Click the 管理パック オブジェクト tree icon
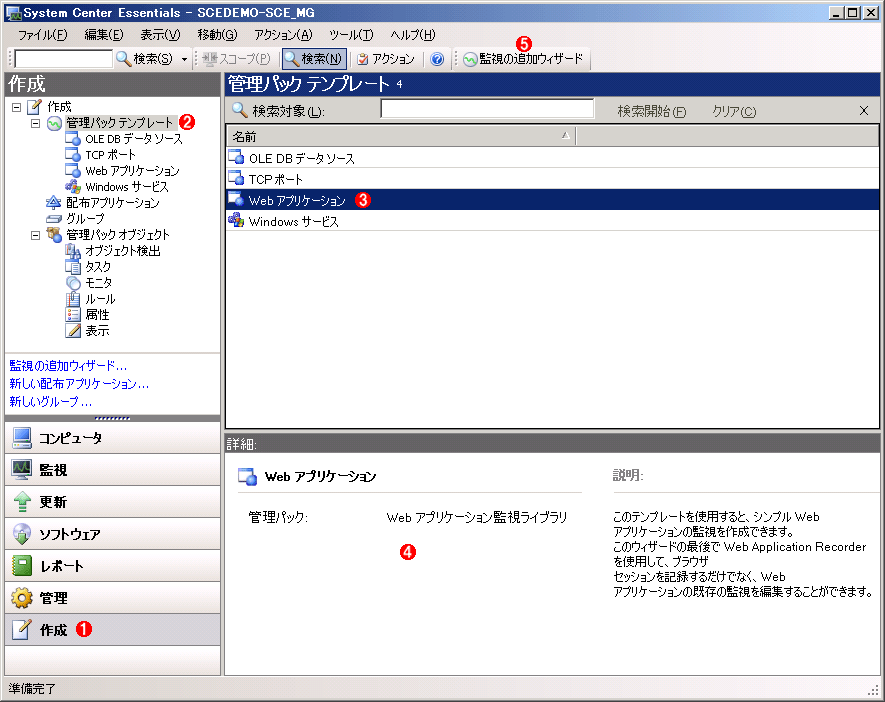This screenshot has height=702, width=885. pos(54,234)
